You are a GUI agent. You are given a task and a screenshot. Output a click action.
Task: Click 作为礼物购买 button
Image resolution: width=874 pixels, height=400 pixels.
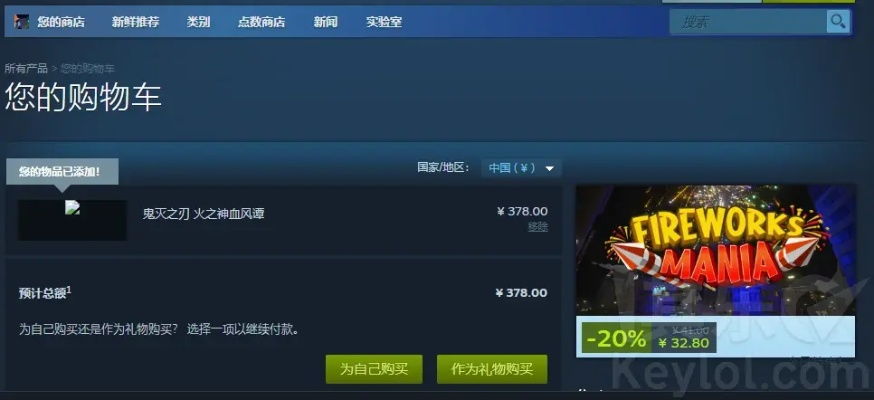[492, 369]
